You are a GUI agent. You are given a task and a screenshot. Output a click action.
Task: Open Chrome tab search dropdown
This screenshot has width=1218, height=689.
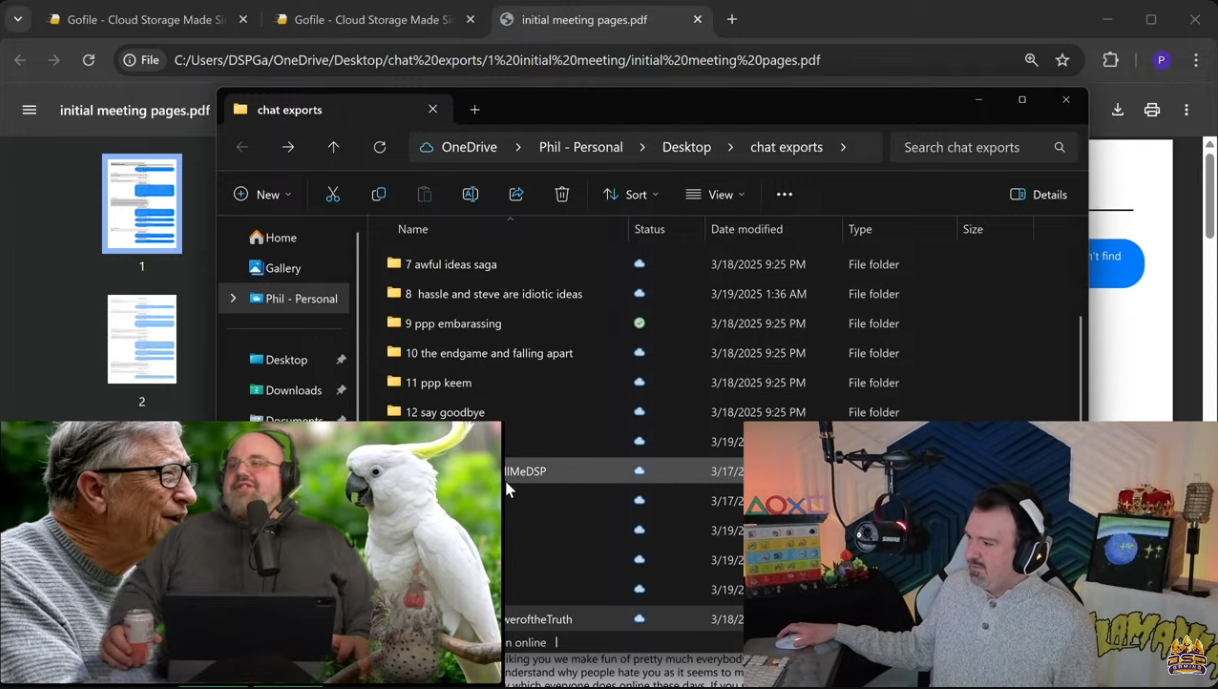click(18, 19)
